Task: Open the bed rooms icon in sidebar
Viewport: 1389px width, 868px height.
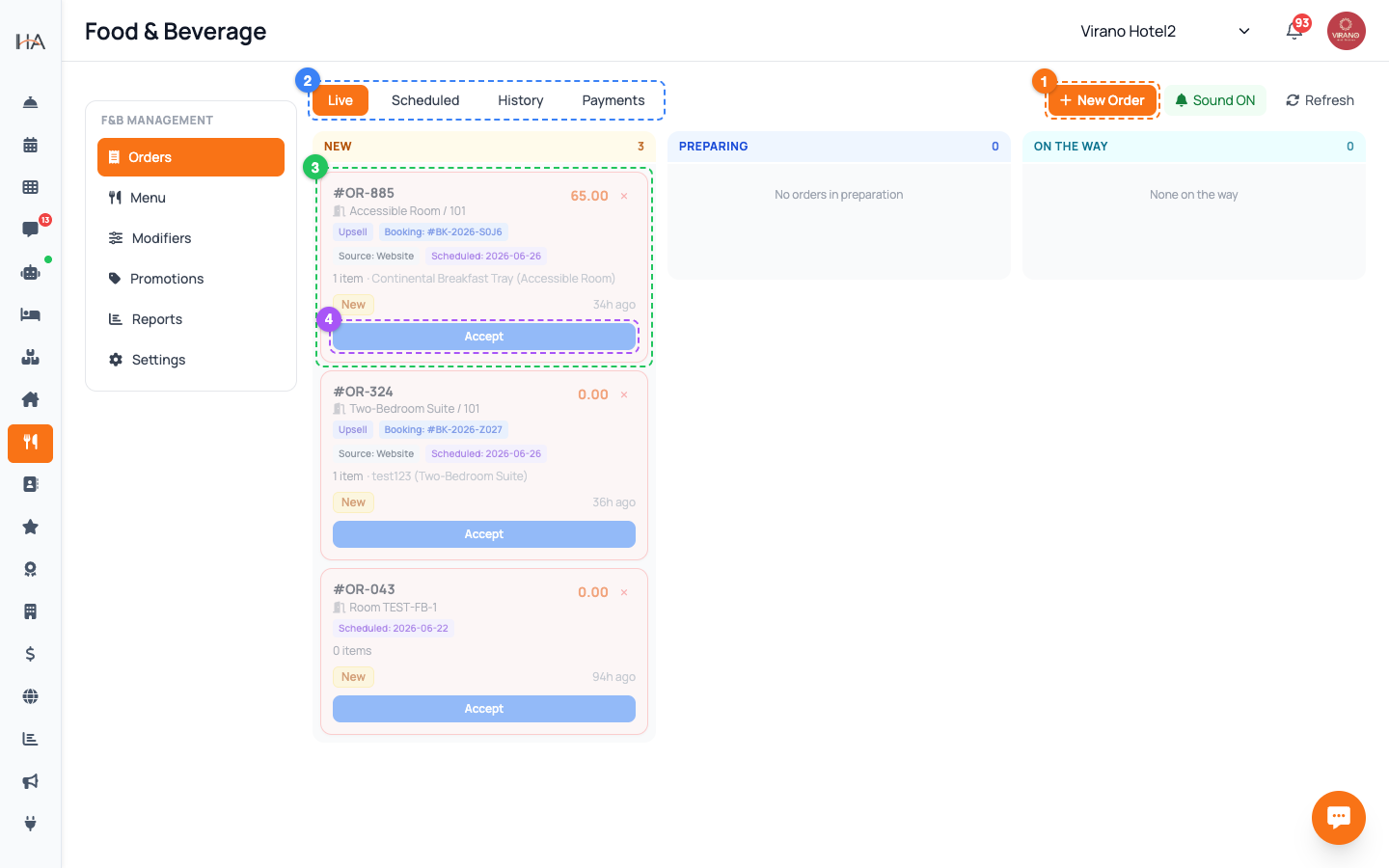Action: click(x=30, y=314)
